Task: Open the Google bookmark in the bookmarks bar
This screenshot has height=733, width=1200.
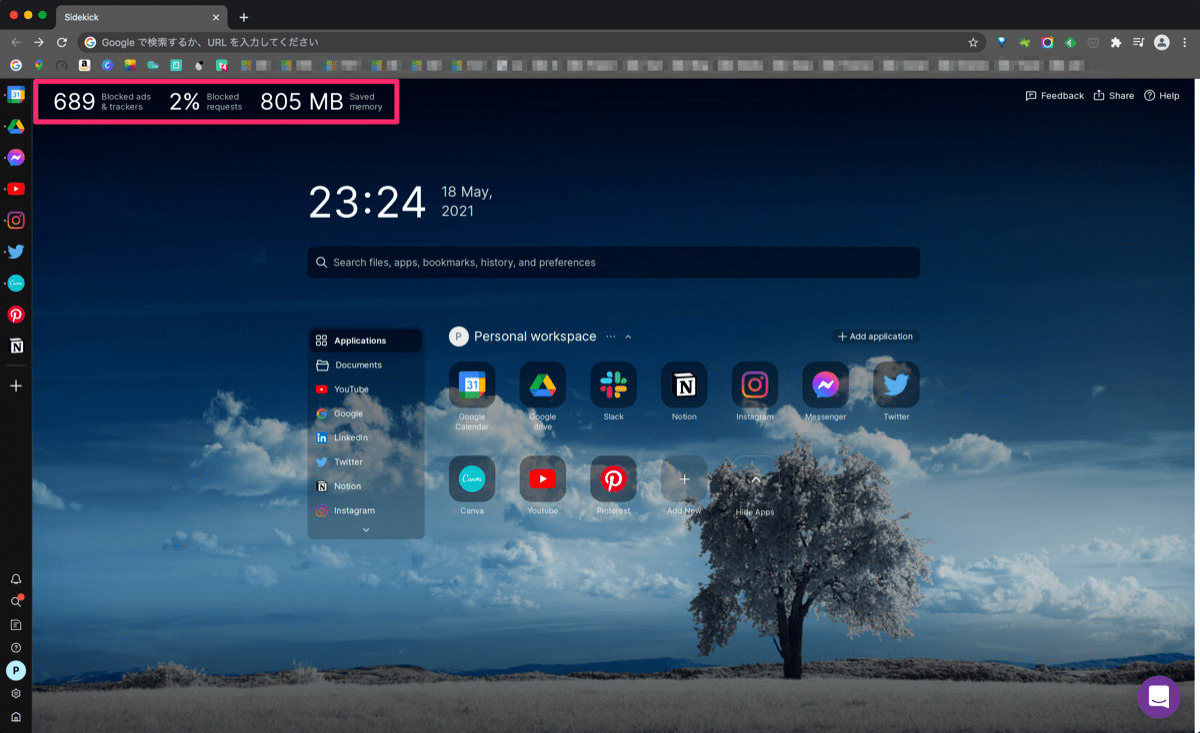Action: tap(15, 65)
